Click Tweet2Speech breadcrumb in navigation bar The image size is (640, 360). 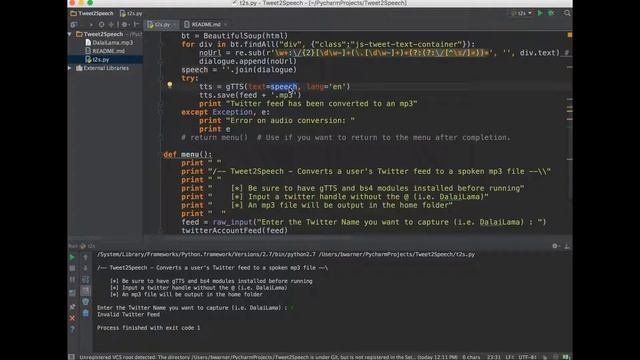click(x=92, y=13)
